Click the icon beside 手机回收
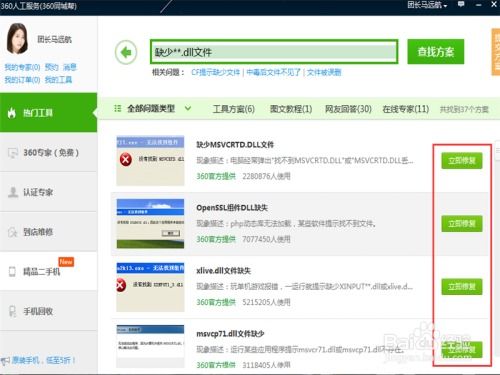The width and height of the screenshot is (500, 375). click(x=12, y=311)
